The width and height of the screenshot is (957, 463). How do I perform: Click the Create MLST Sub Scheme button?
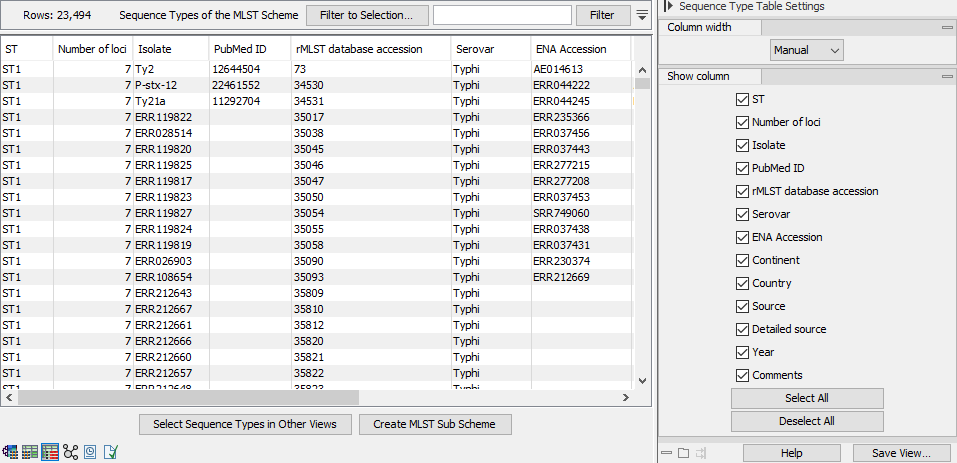point(434,424)
